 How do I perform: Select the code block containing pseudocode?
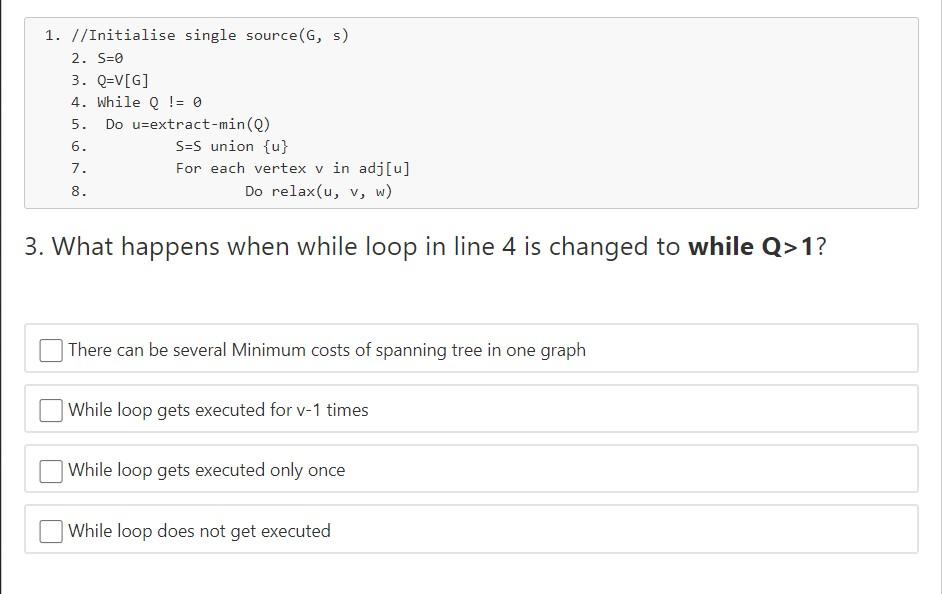(x=470, y=112)
